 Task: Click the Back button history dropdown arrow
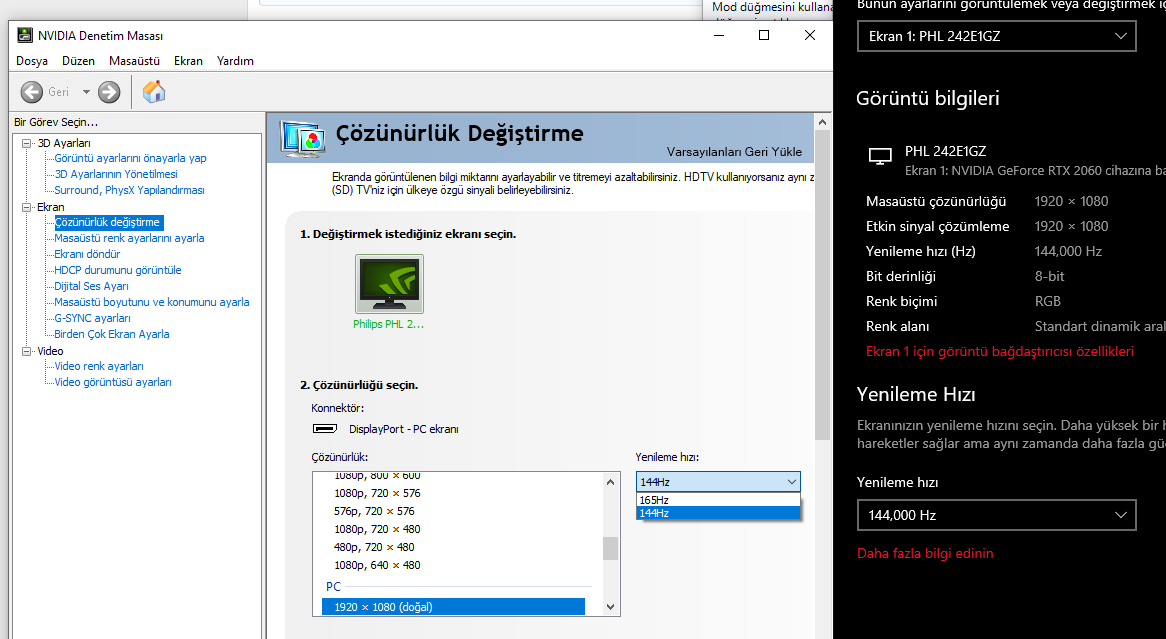[86, 92]
